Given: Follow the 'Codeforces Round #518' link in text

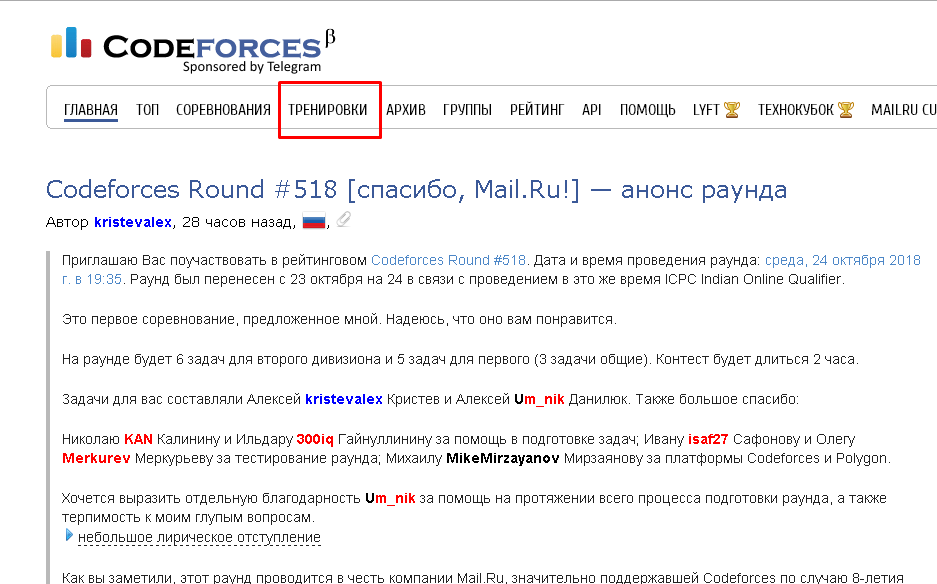Looking at the screenshot, I should 448,261.
